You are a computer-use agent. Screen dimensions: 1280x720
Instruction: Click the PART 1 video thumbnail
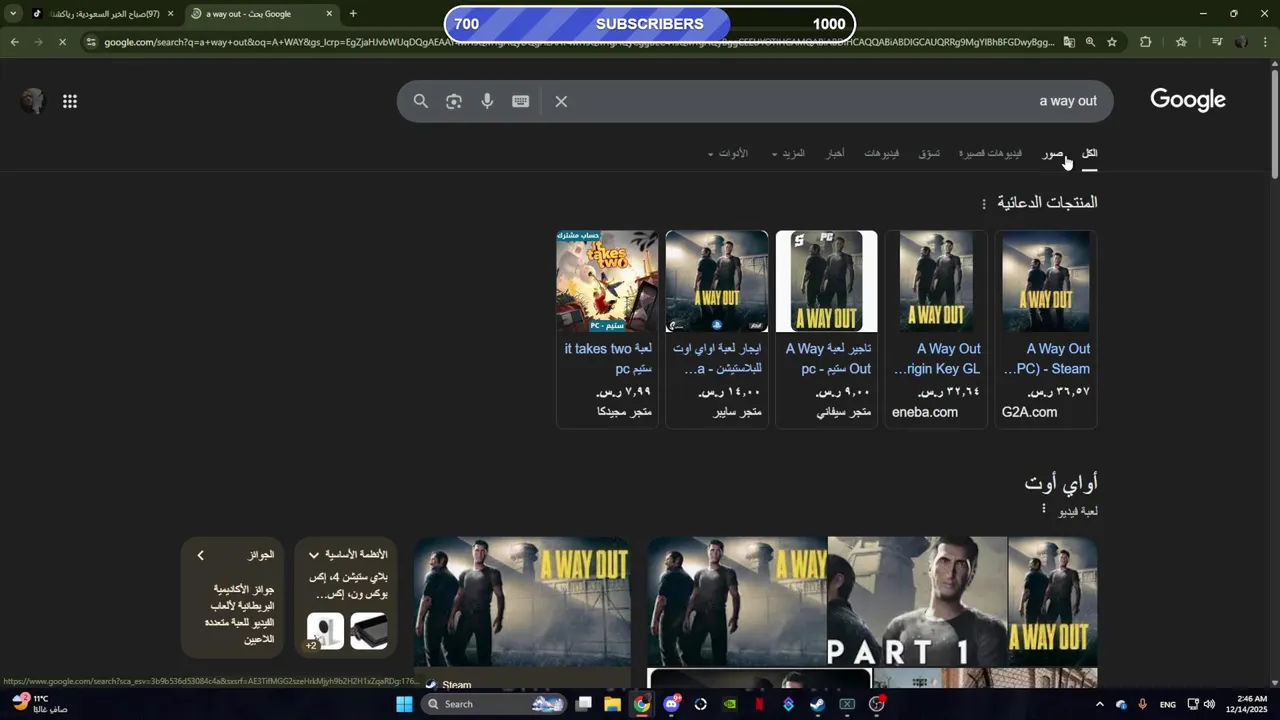click(x=917, y=601)
